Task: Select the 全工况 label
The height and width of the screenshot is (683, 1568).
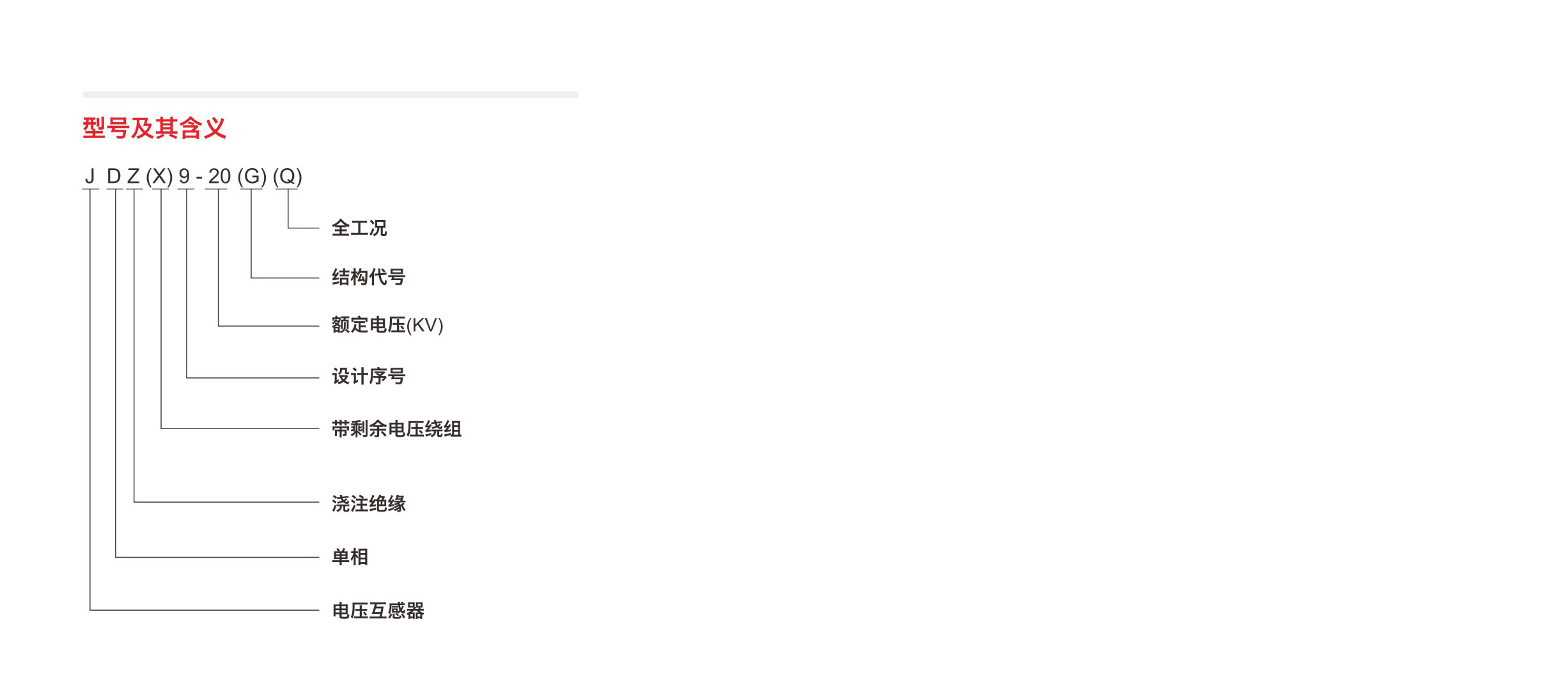Action: [x=359, y=228]
